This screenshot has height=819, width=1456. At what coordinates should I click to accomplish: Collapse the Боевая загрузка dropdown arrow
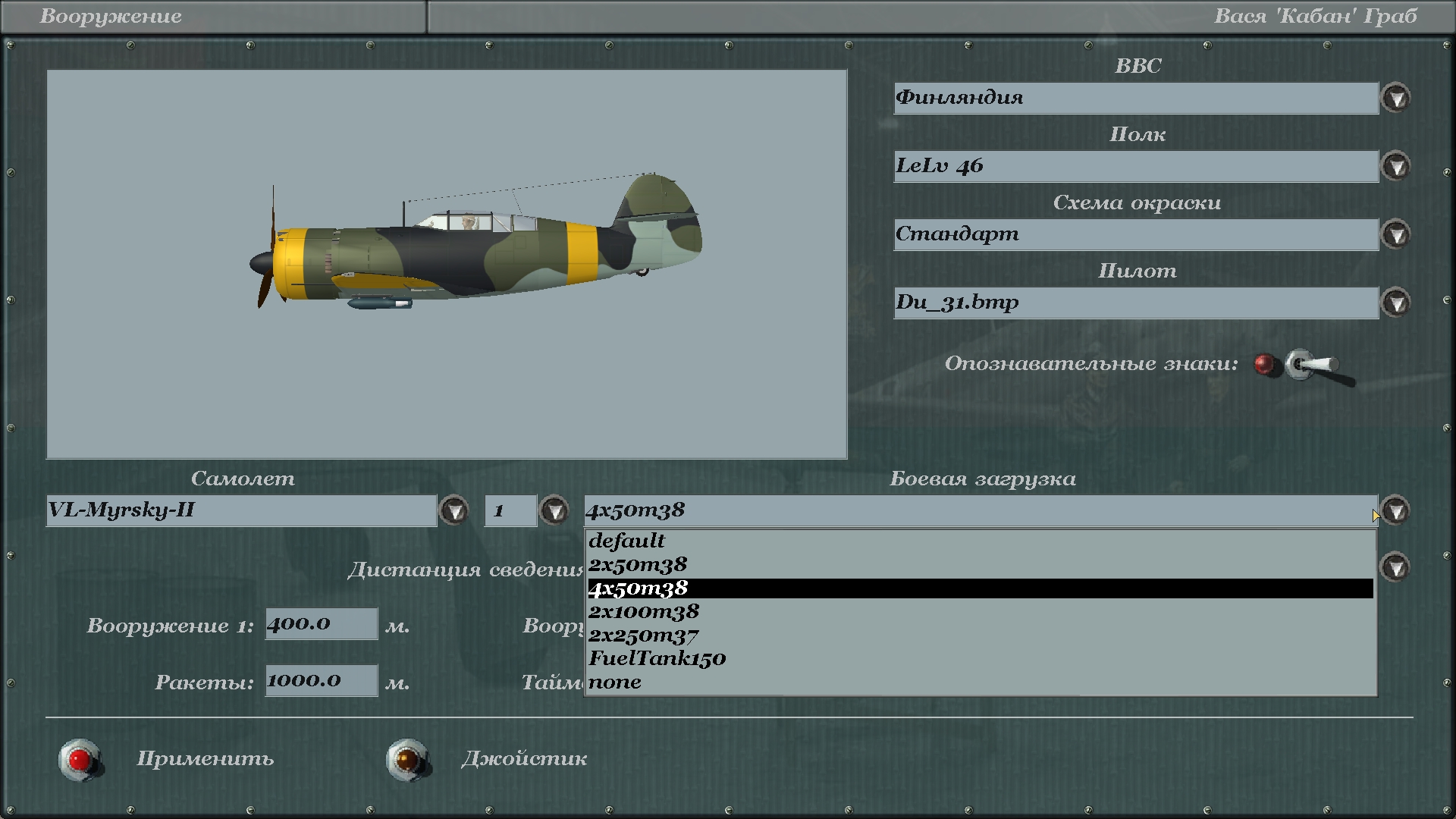(1395, 510)
